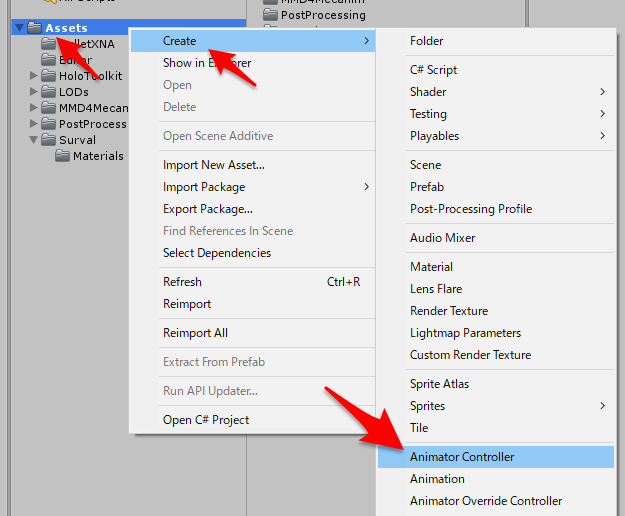Create a Tile asset
The height and width of the screenshot is (516, 625).
pos(496,428)
